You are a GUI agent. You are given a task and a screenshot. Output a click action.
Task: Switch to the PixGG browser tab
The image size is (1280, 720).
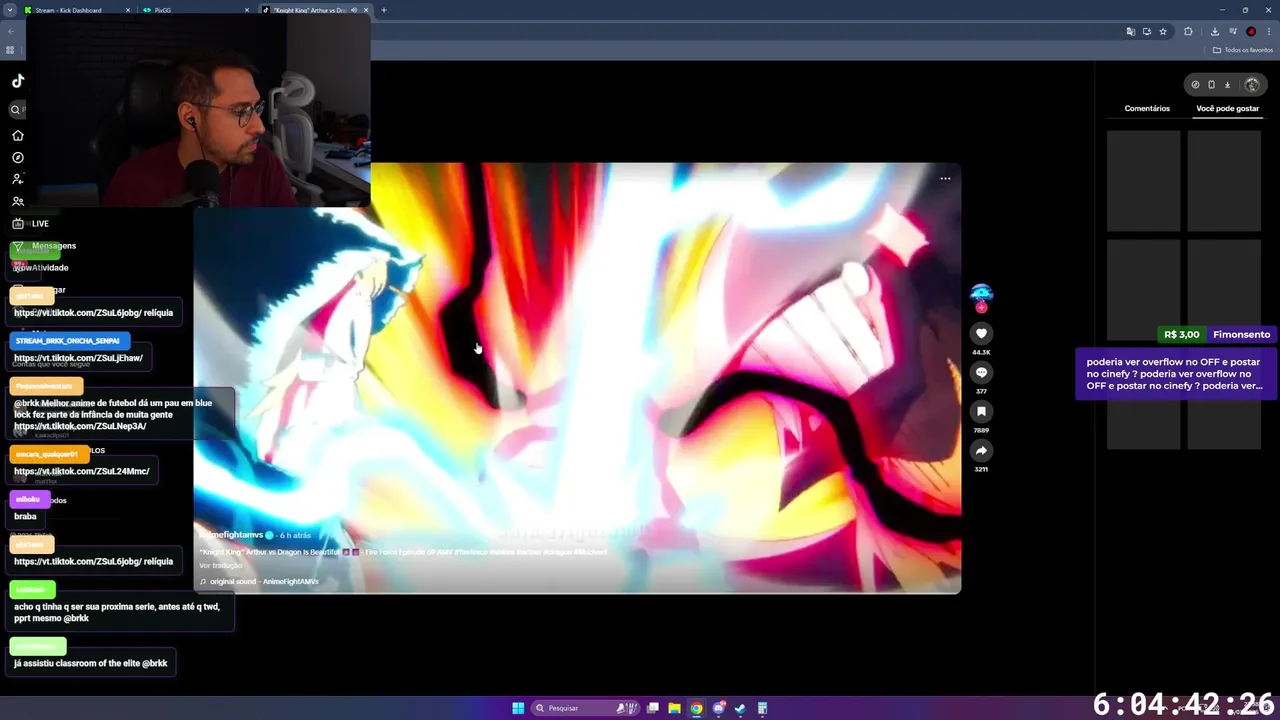[x=196, y=10]
